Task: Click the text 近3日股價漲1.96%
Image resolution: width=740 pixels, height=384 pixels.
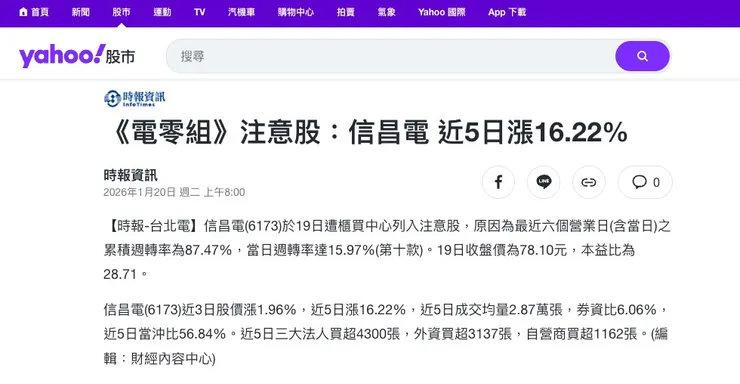Action: click(239, 310)
